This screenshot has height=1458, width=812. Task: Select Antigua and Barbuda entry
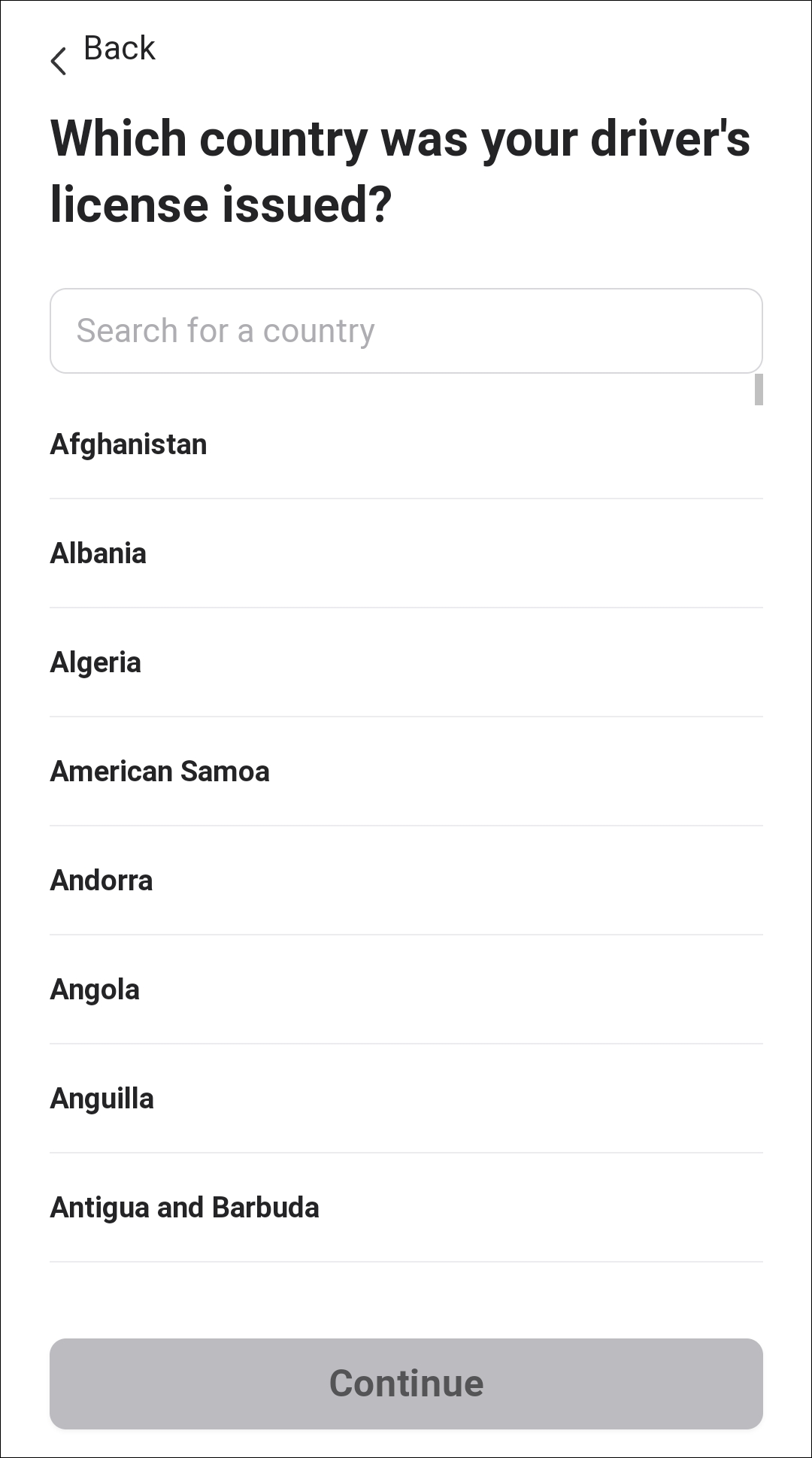tap(184, 1208)
